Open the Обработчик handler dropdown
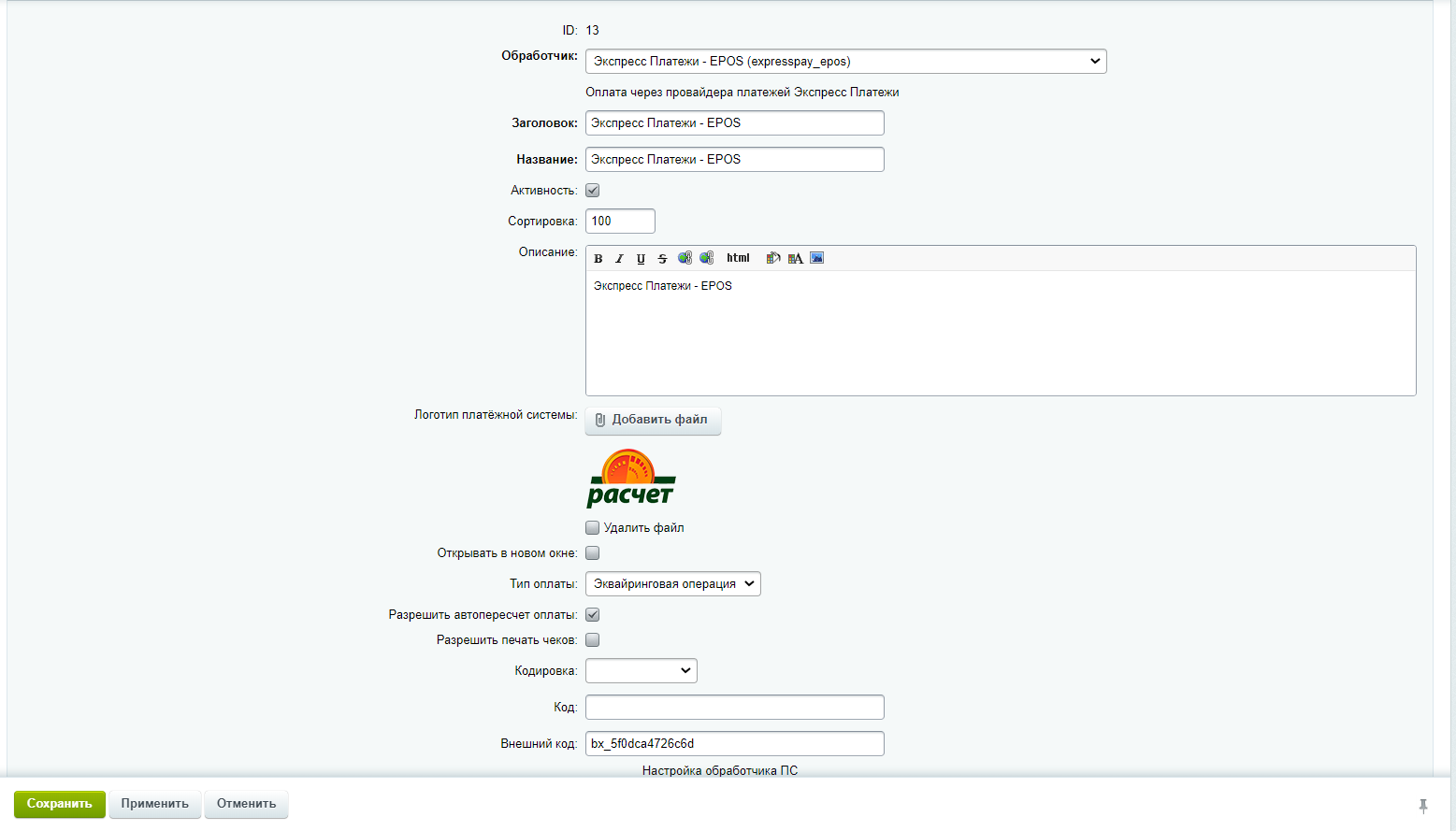The height and width of the screenshot is (831, 1456). click(845, 62)
